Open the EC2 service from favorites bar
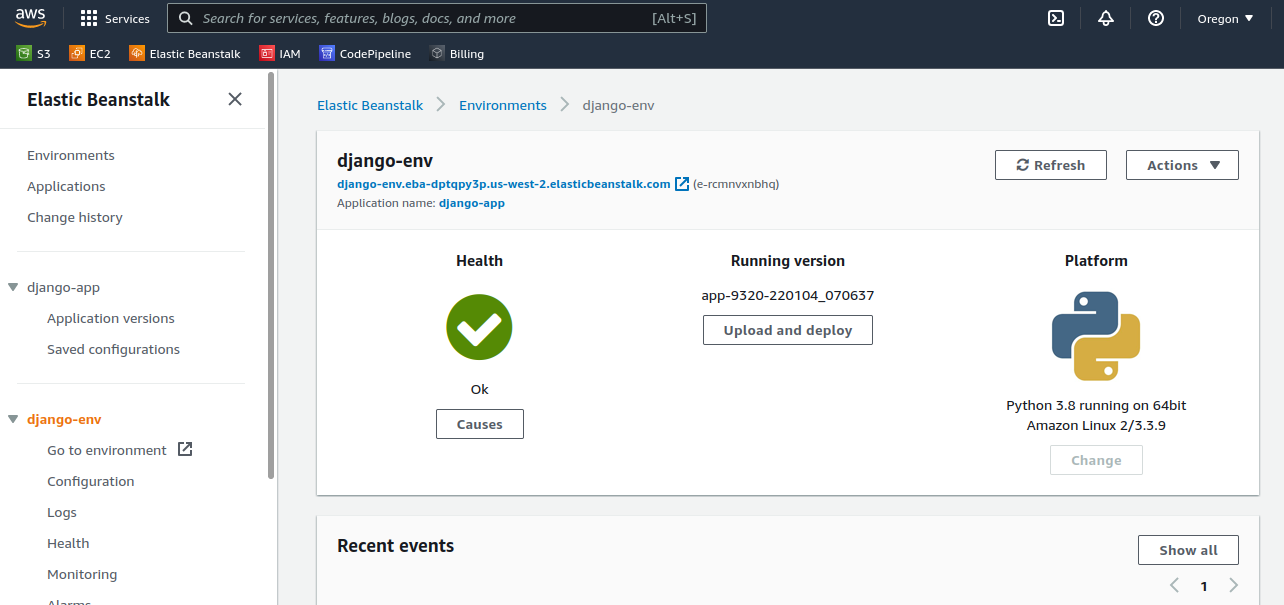Viewport: 1284px width, 605px height. click(x=89, y=53)
